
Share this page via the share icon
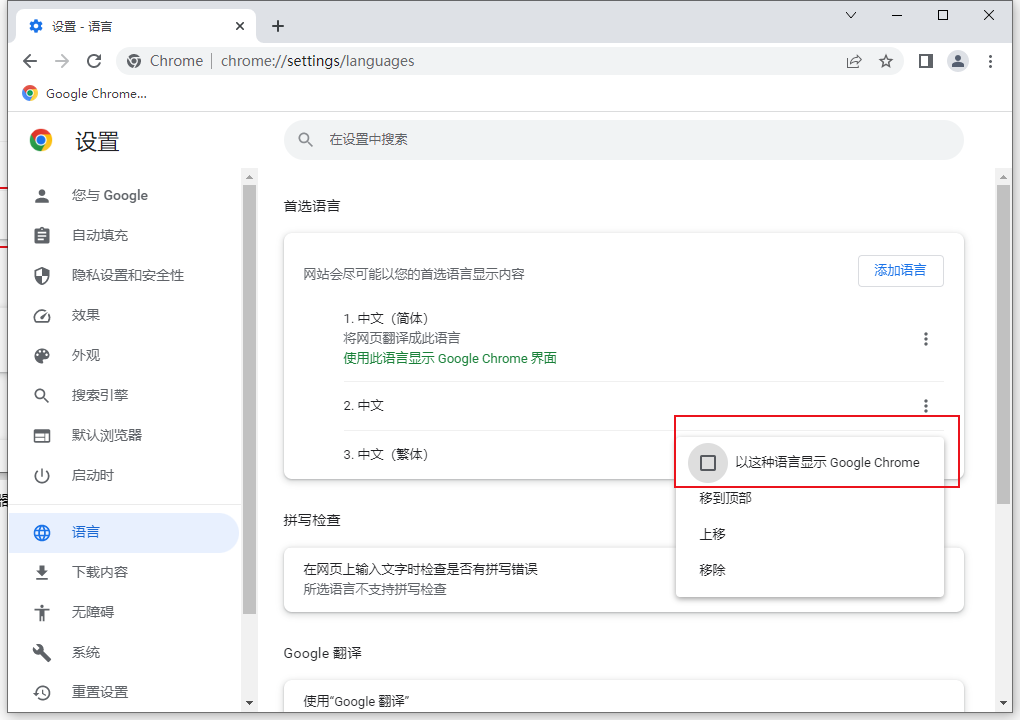coord(853,61)
